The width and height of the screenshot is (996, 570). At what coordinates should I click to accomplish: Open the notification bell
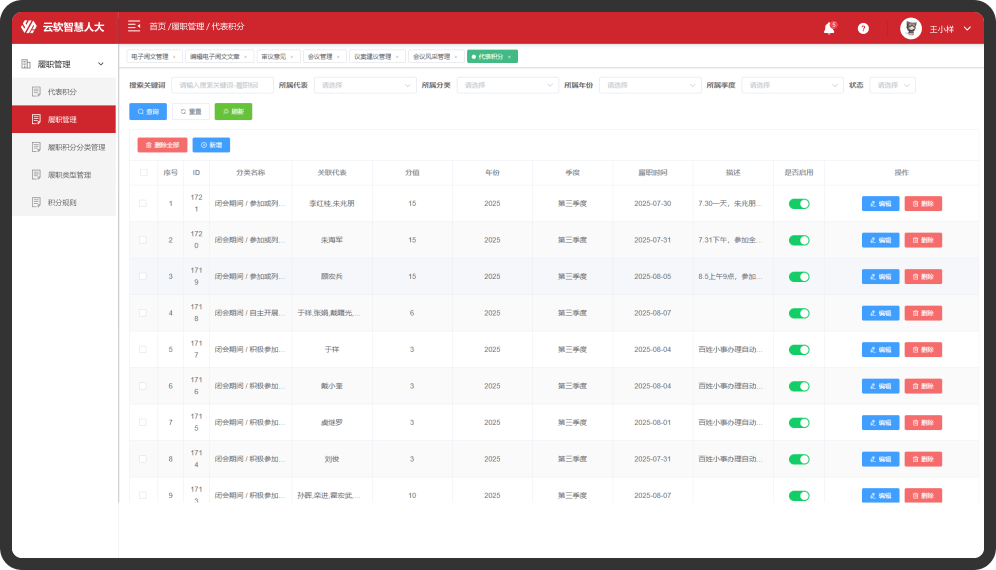[829, 29]
